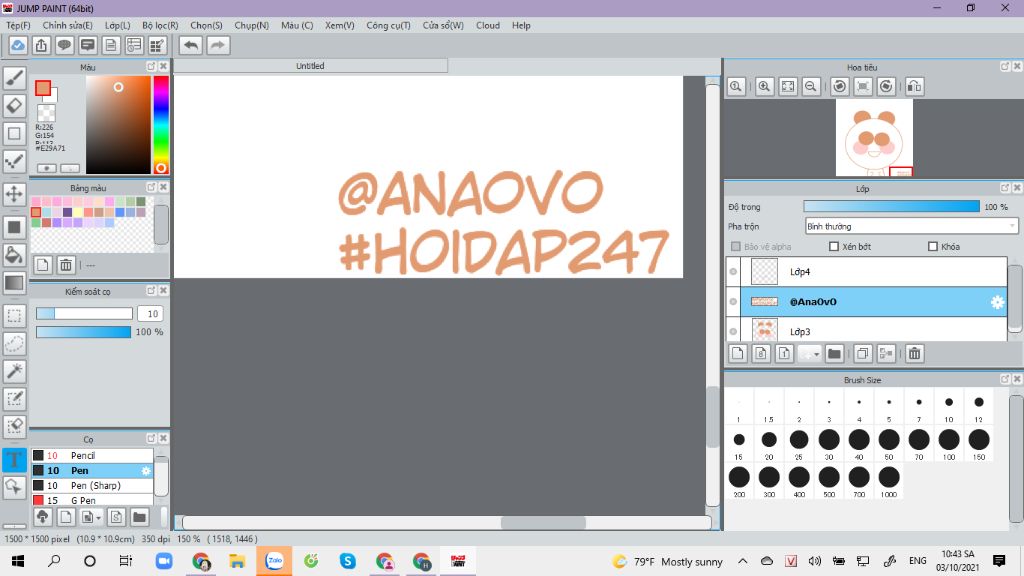
Task: Switch to the Untitled canvas tab
Action: point(310,66)
